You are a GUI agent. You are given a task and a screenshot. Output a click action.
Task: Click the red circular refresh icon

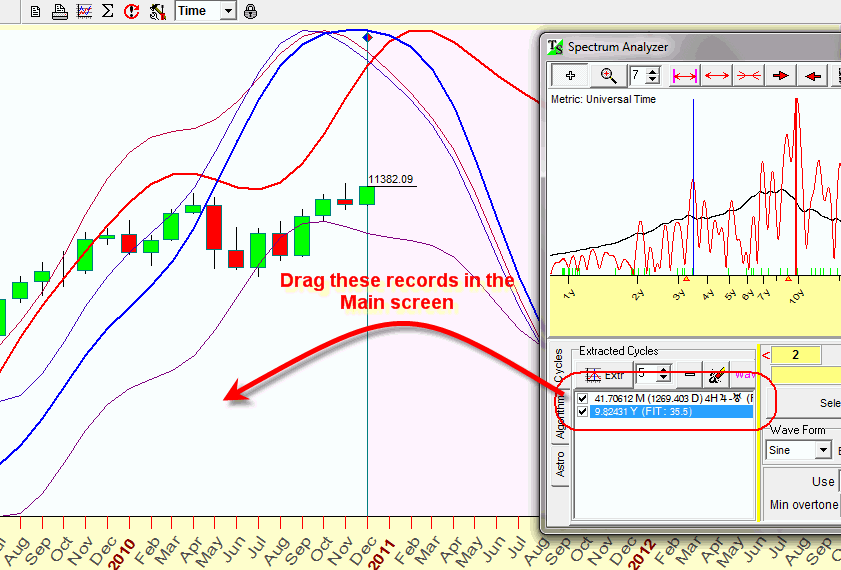pos(132,11)
